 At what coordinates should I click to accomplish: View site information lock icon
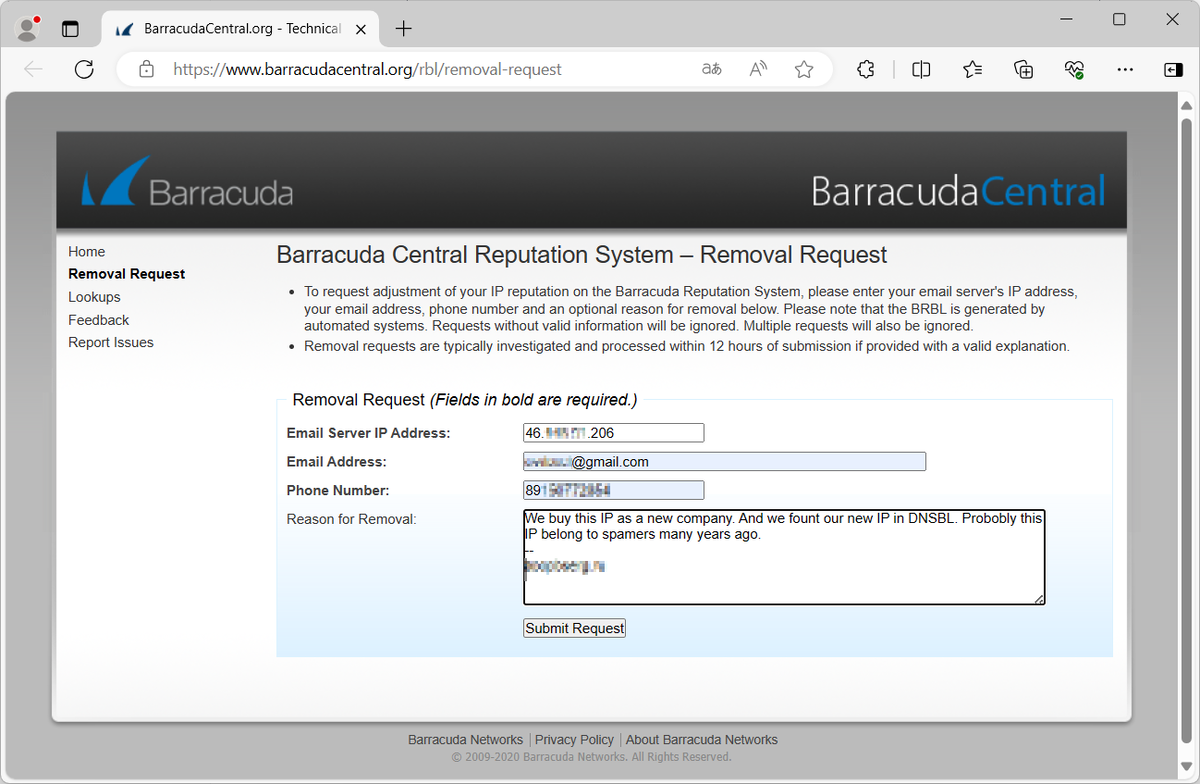(x=146, y=70)
